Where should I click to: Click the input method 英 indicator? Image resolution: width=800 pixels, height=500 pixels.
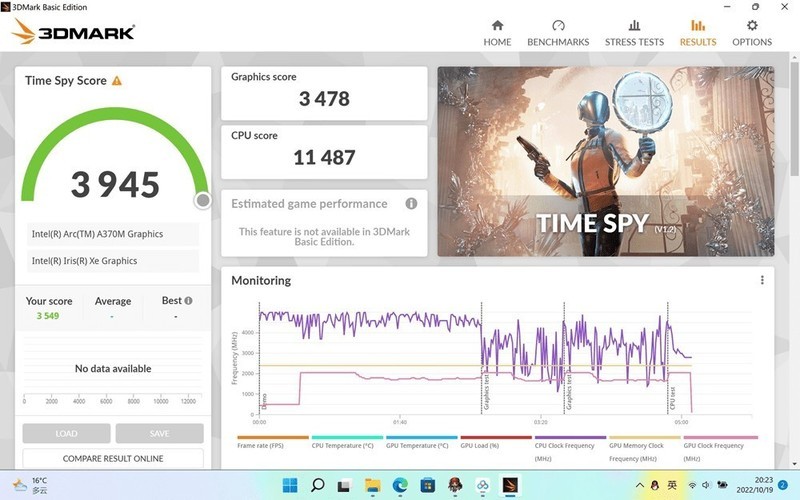coord(672,485)
